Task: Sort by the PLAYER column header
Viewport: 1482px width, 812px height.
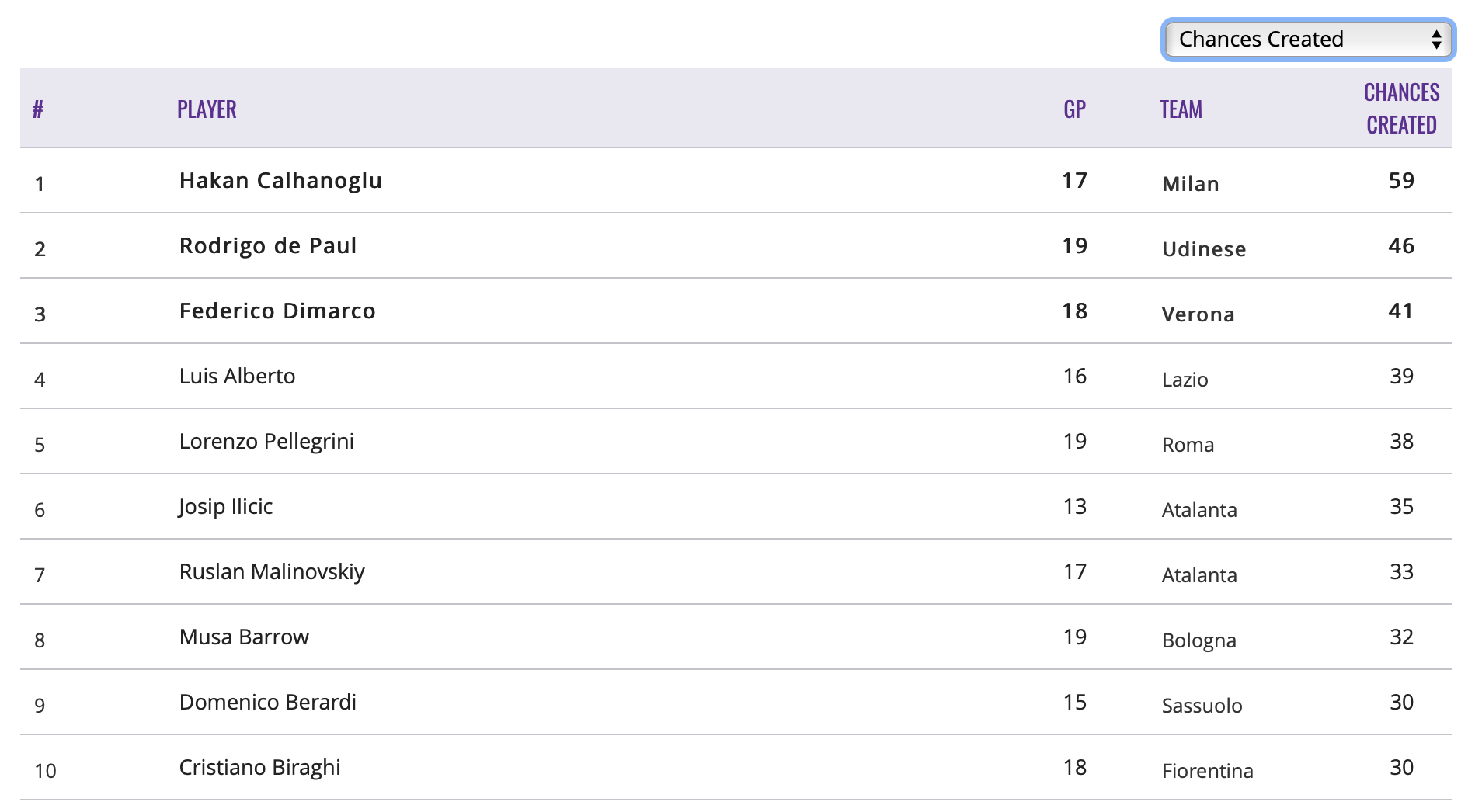Action: 207,109
